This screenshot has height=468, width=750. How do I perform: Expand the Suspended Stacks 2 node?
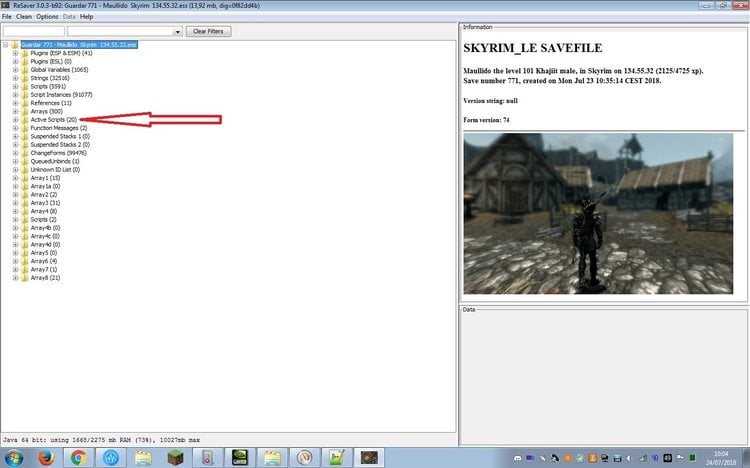15,145
